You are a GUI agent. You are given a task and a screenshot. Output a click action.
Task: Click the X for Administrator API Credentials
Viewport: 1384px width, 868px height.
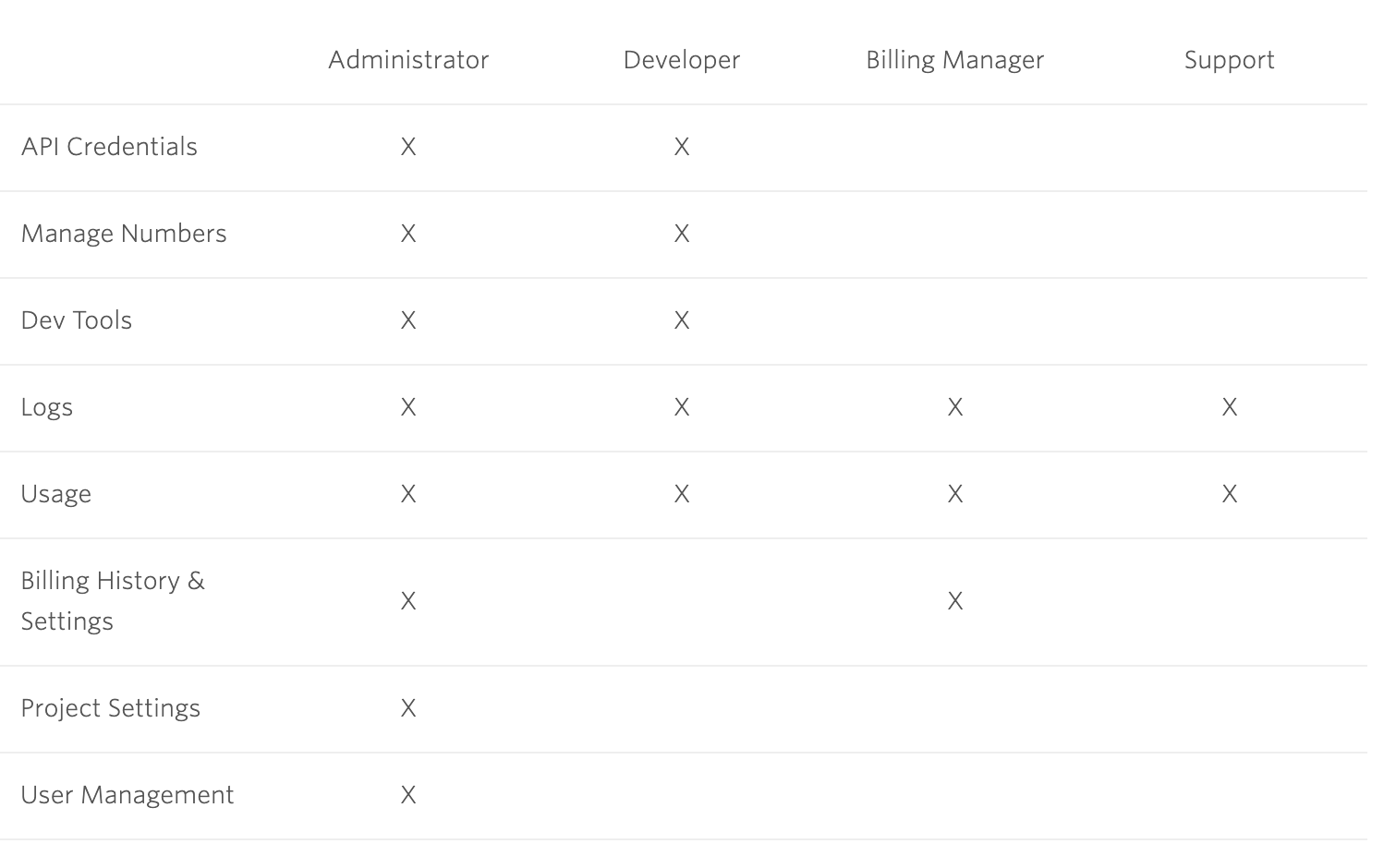[x=408, y=147]
